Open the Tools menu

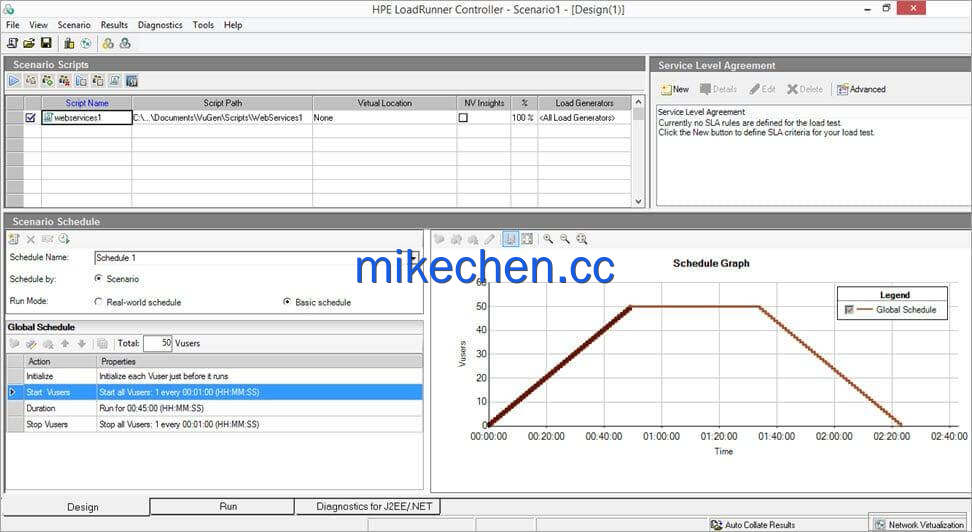coord(203,25)
